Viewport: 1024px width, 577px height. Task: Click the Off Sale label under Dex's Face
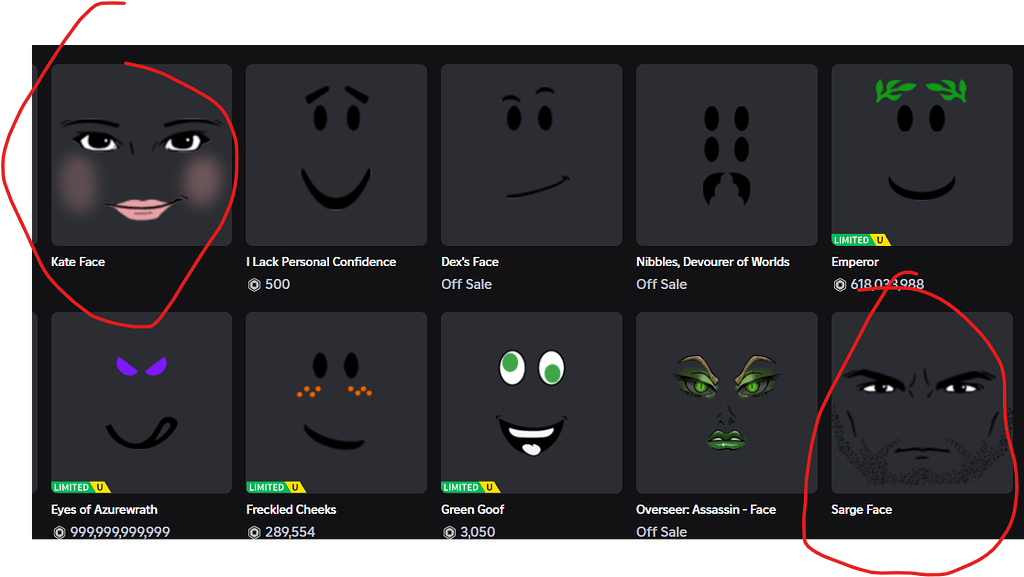[468, 284]
